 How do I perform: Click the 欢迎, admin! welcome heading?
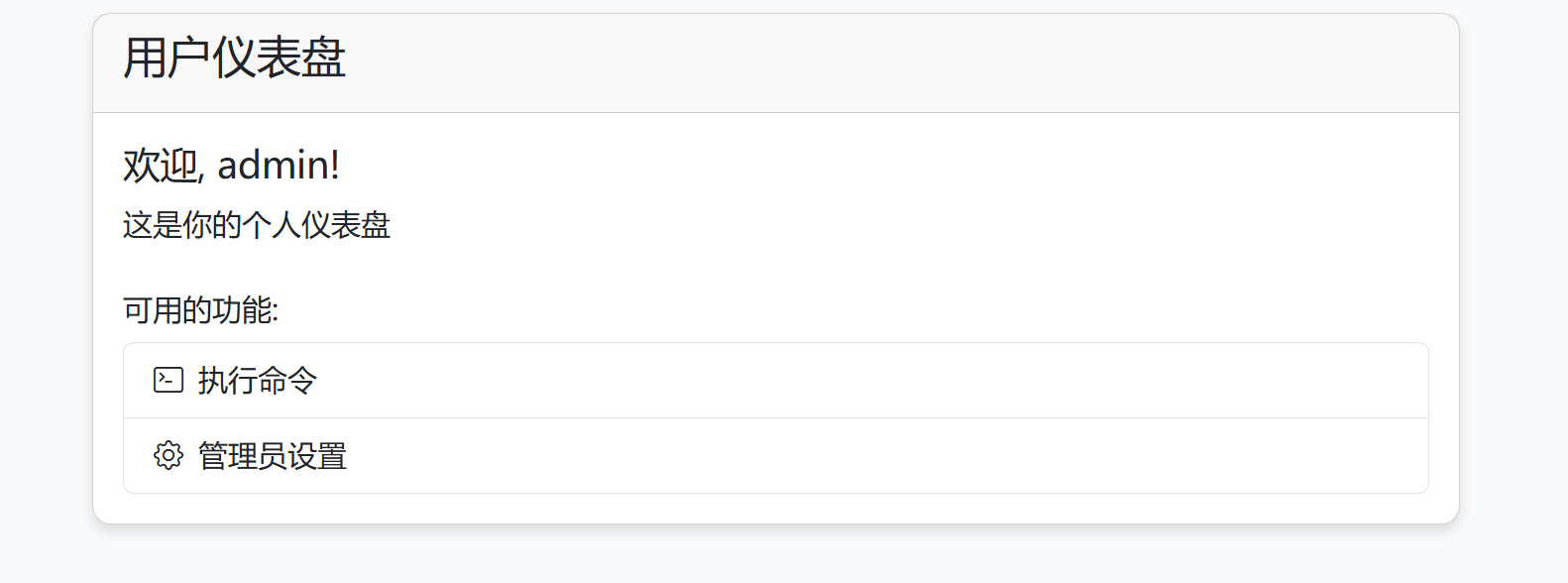click(x=231, y=165)
